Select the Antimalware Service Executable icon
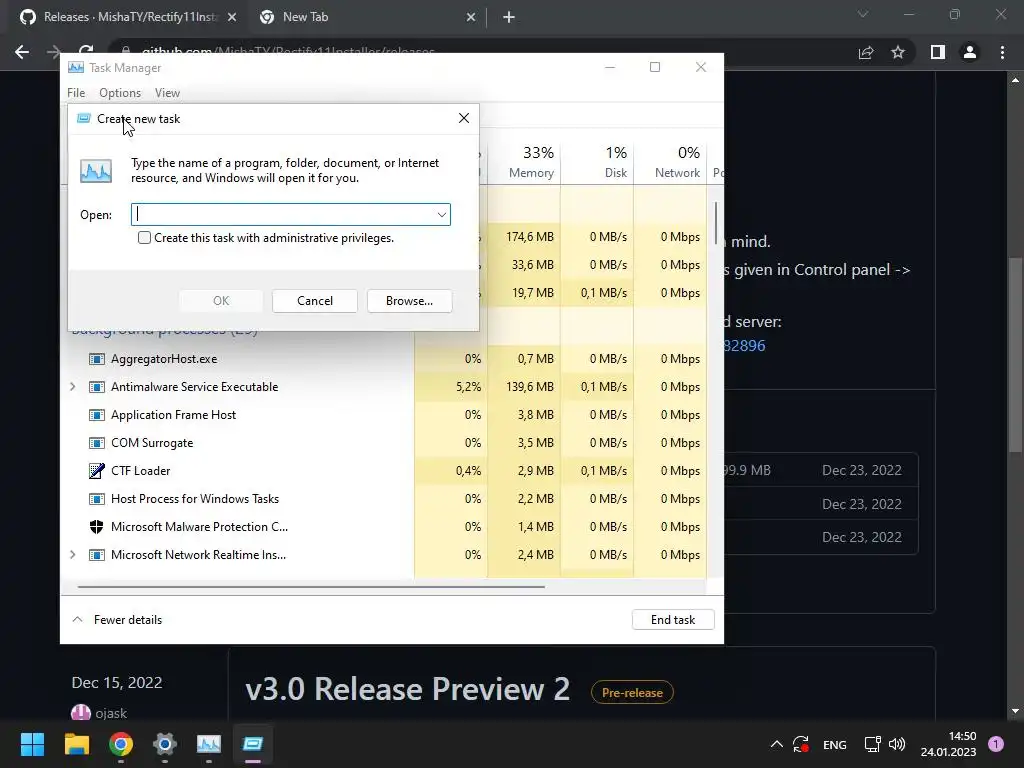Image resolution: width=1024 pixels, height=768 pixels. tap(97, 387)
